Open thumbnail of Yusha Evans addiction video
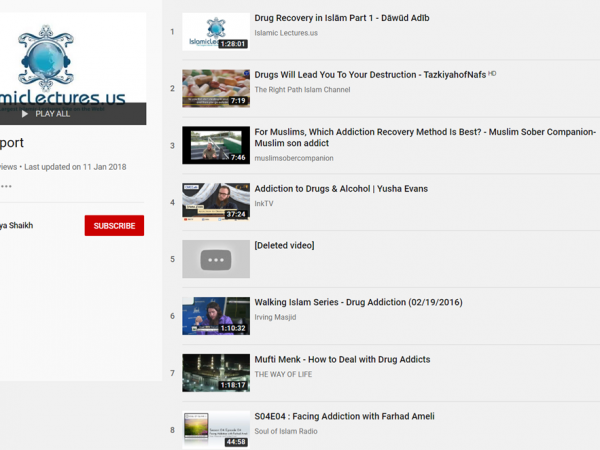This screenshot has height=450, width=600. point(216,202)
